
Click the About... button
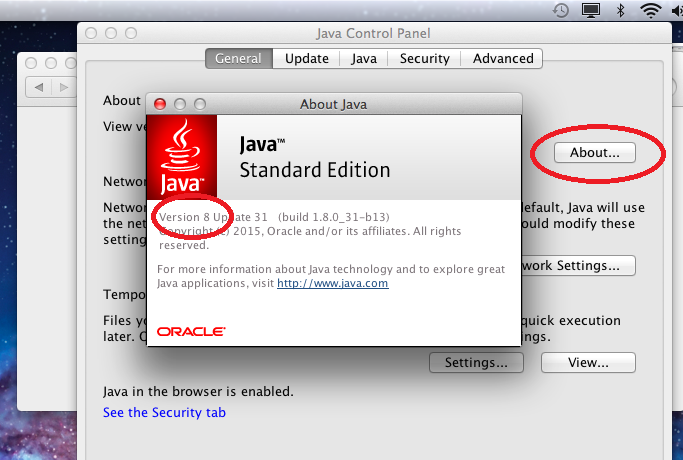[595, 152]
